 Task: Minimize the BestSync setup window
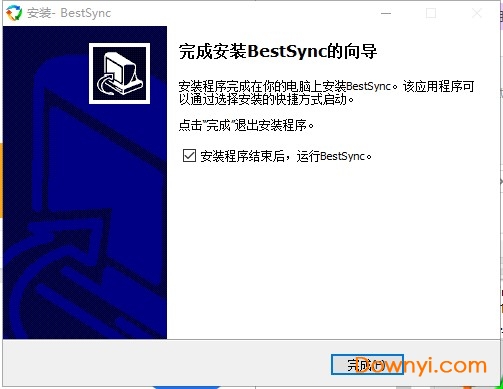386,13
